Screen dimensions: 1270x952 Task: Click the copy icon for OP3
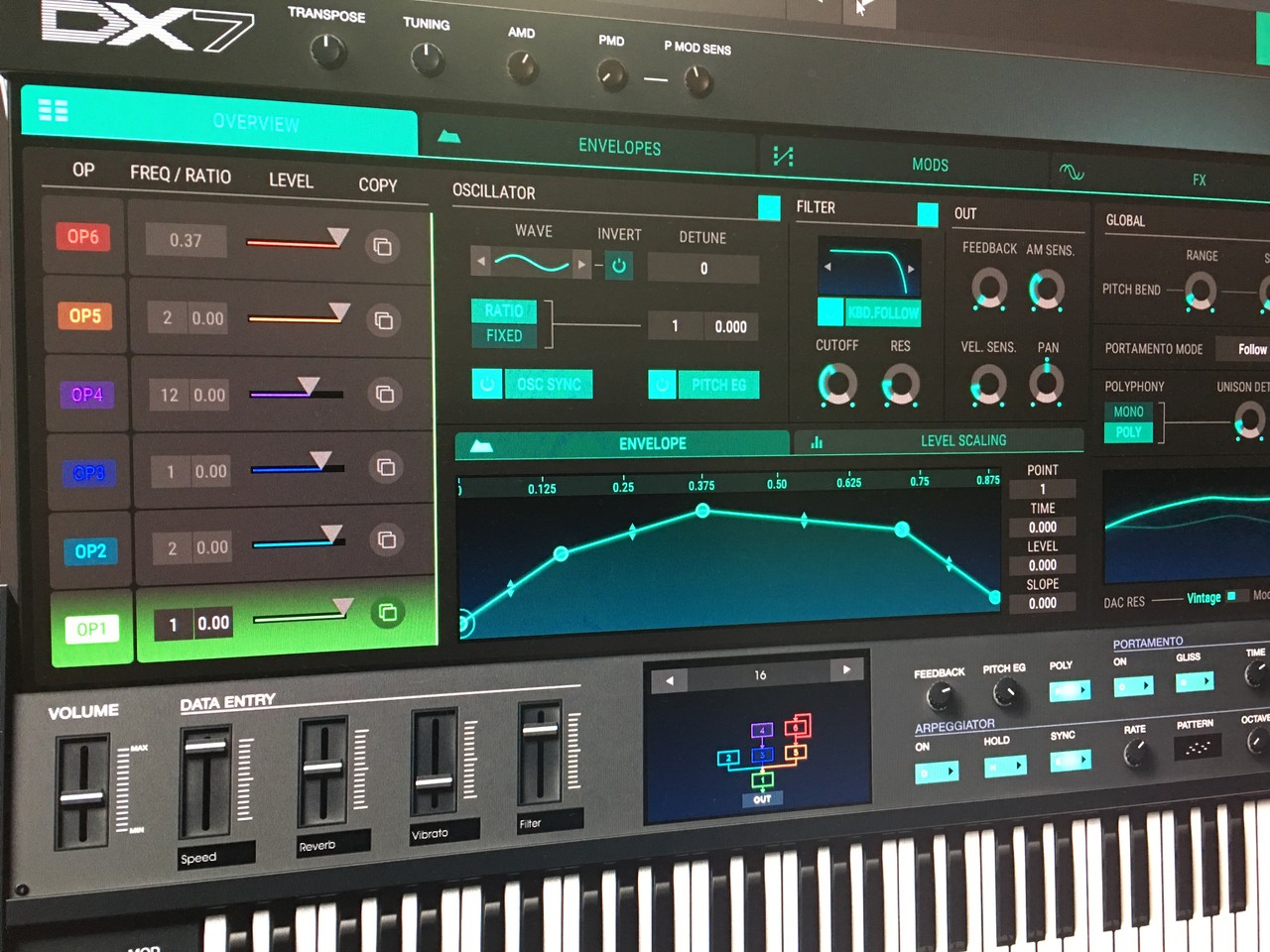386,467
